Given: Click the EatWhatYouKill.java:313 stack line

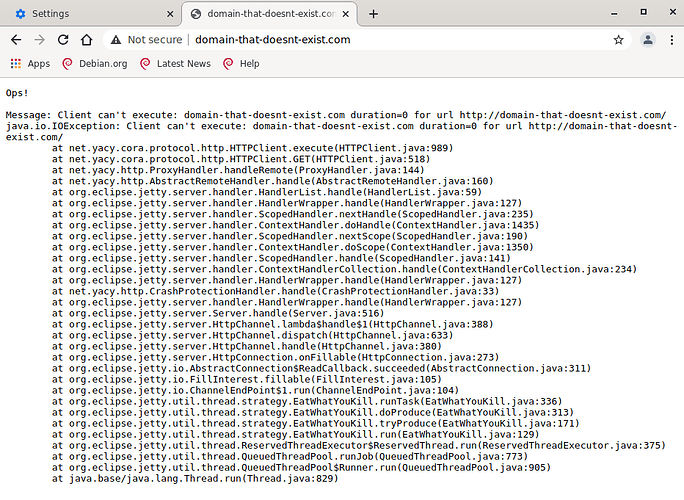Looking at the screenshot, I should point(313,412).
